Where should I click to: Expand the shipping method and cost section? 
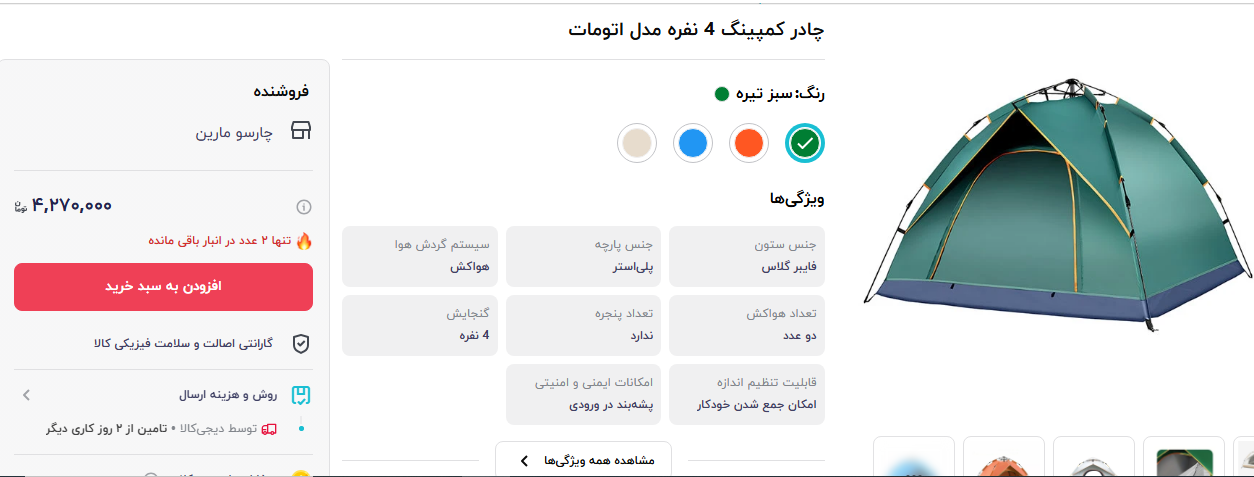[x=27, y=395]
